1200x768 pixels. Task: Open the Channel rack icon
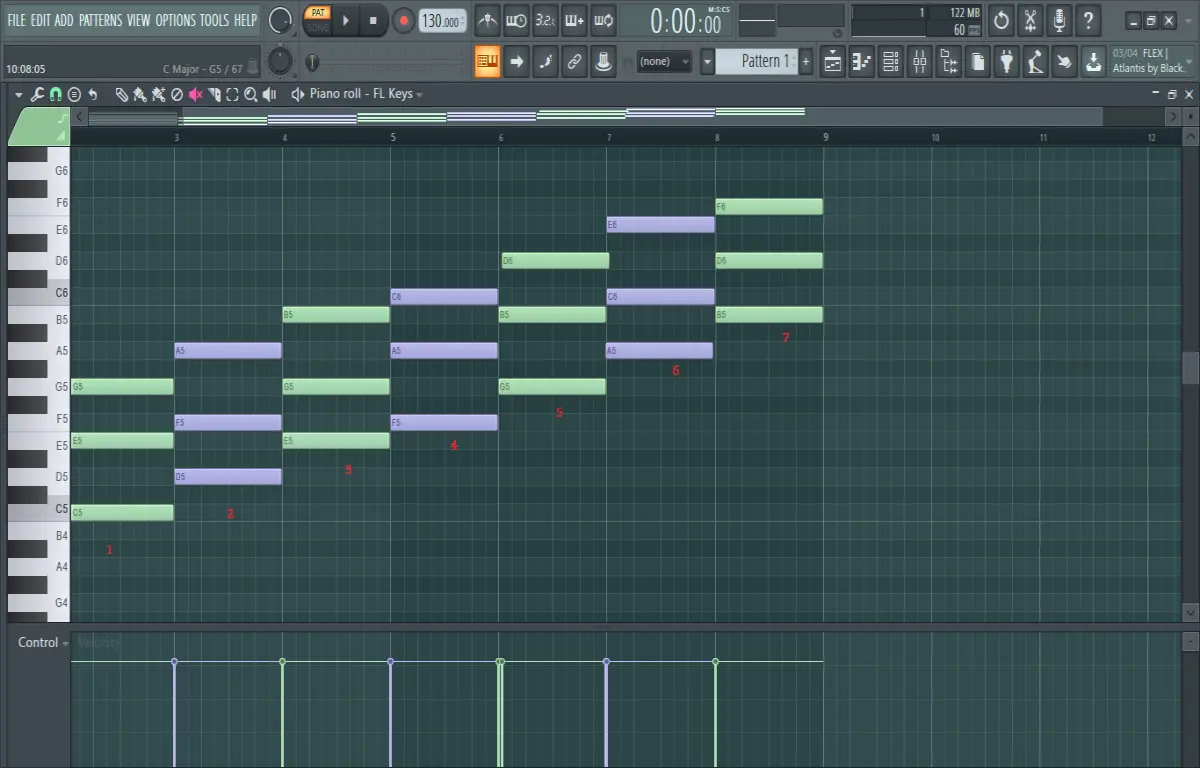pyautogui.click(x=890, y=62)
